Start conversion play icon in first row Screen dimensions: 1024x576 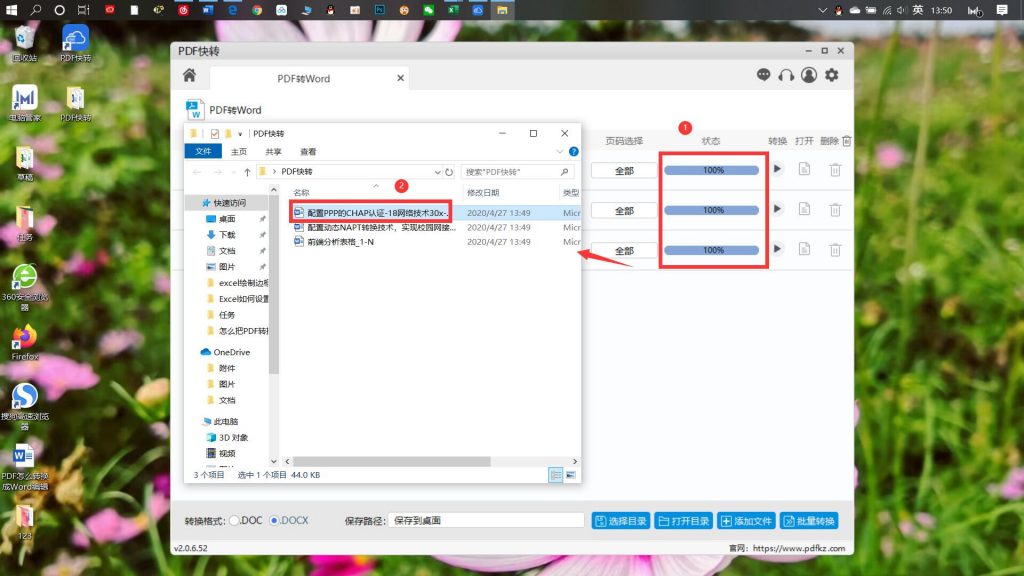[x=777, y=169]
